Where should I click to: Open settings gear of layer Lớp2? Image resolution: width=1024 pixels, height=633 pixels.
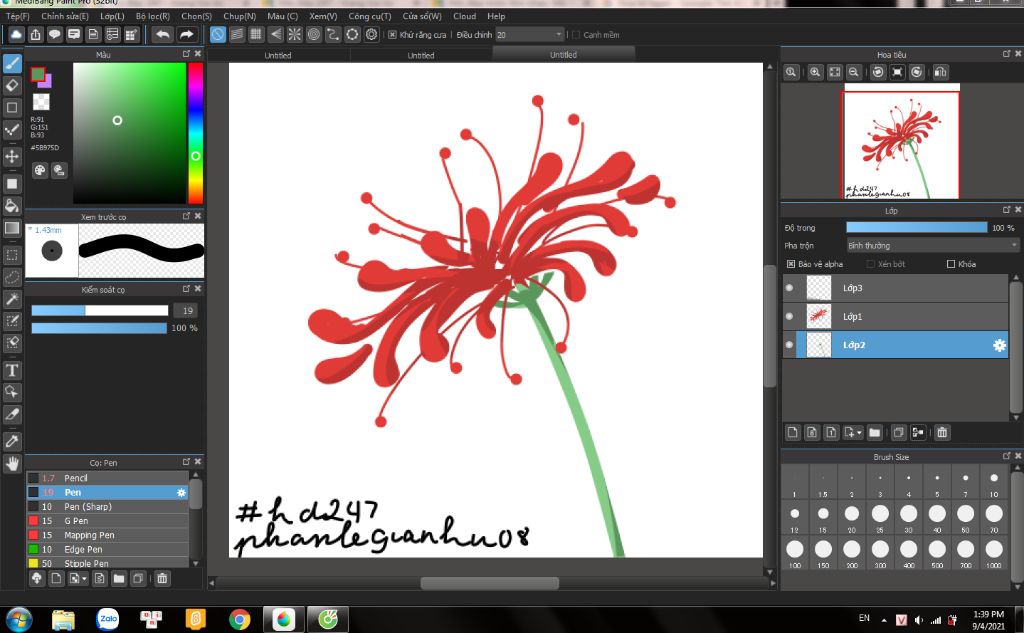pos(999,346)
